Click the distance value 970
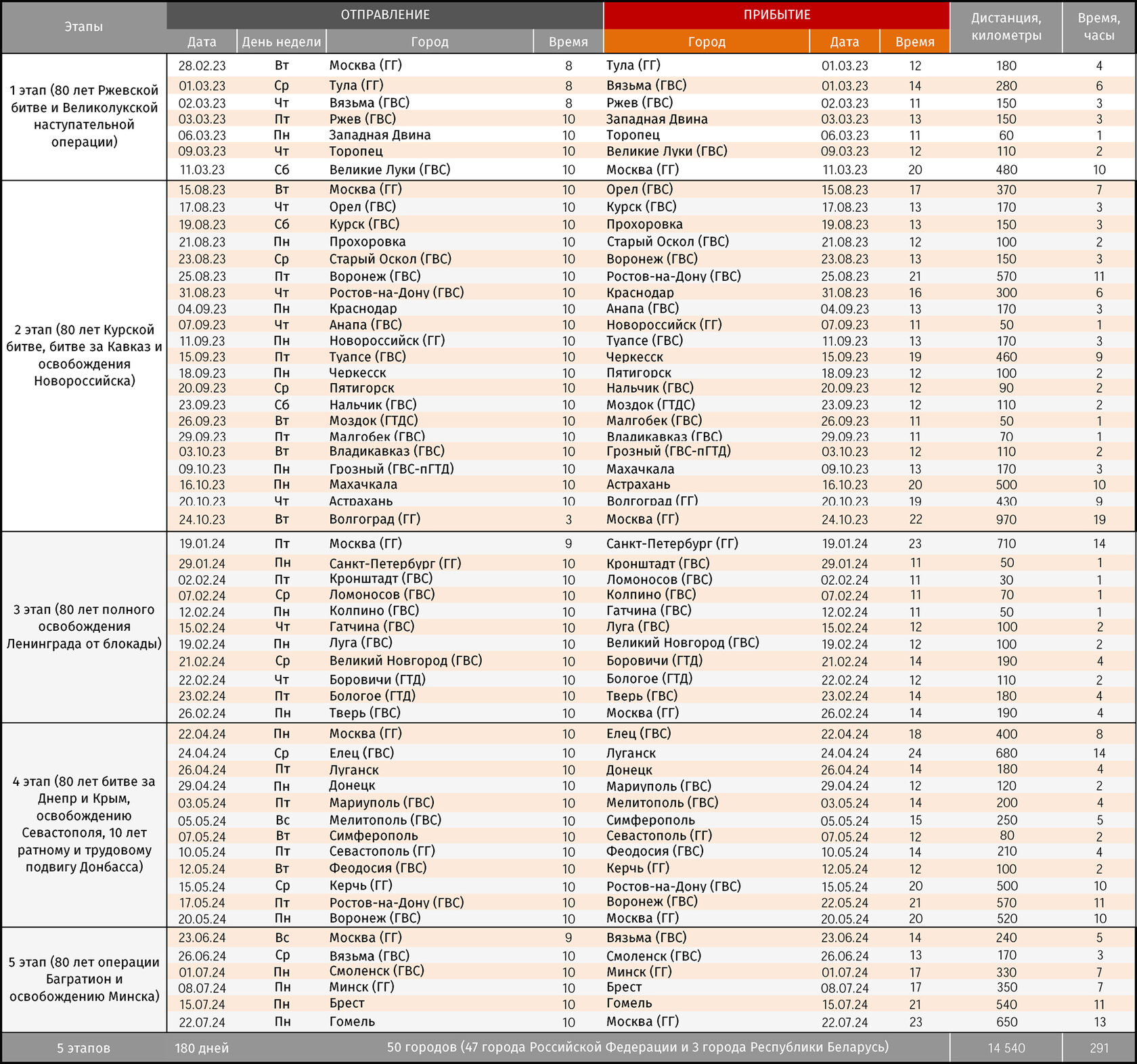Viewport: 1137px width, 1064px height. 1006,520
